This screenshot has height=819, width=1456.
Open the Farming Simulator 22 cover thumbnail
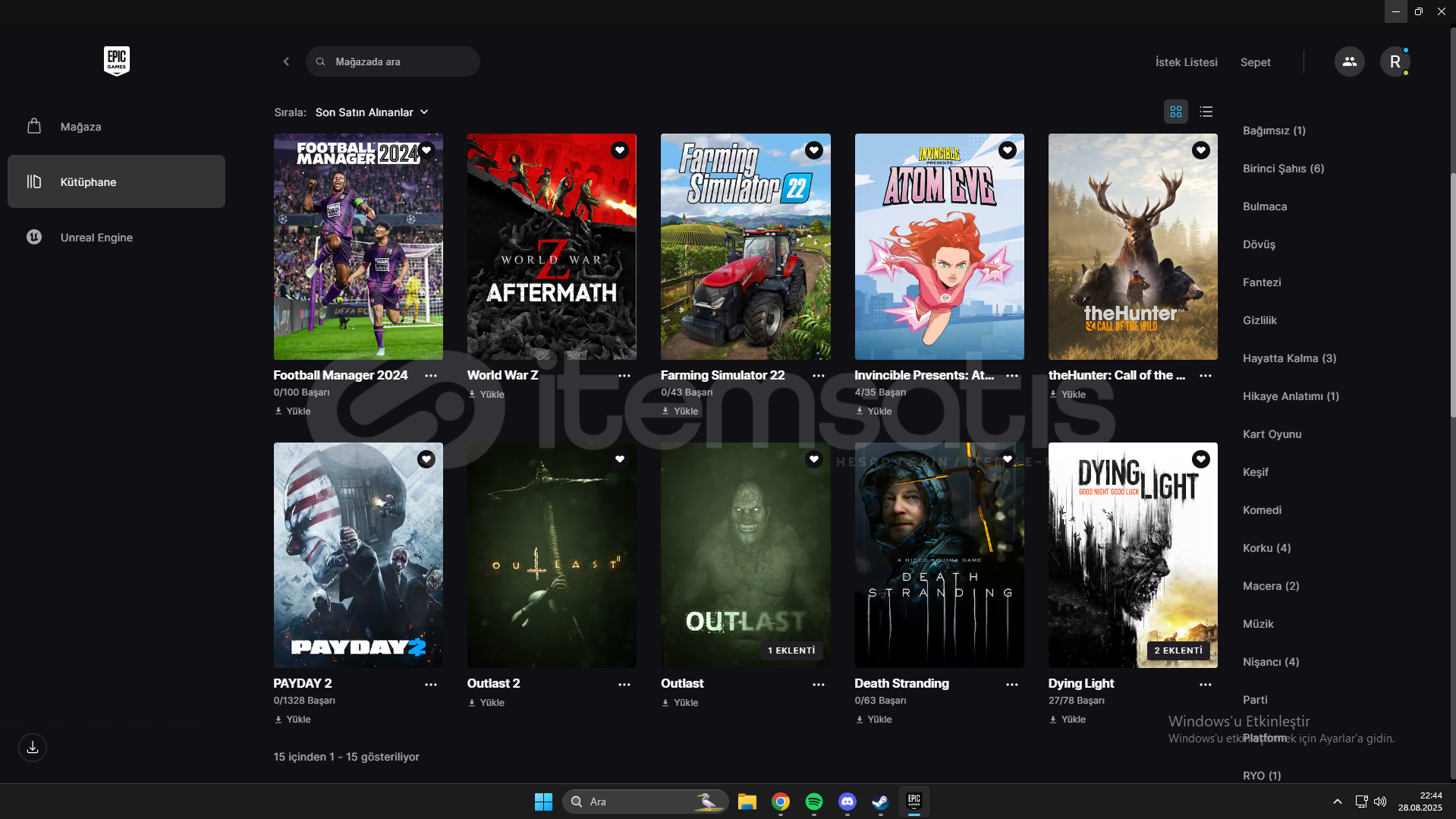point(745,247)
